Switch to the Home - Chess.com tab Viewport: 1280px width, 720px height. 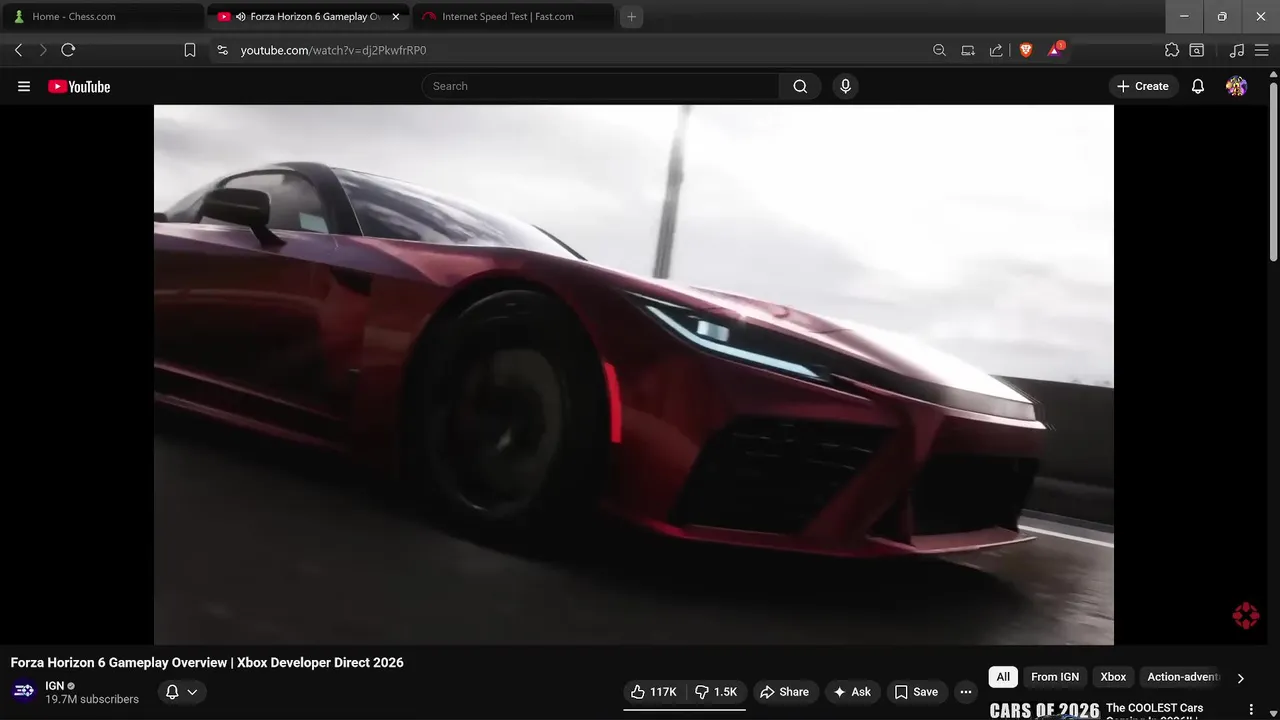click(103, 17)
